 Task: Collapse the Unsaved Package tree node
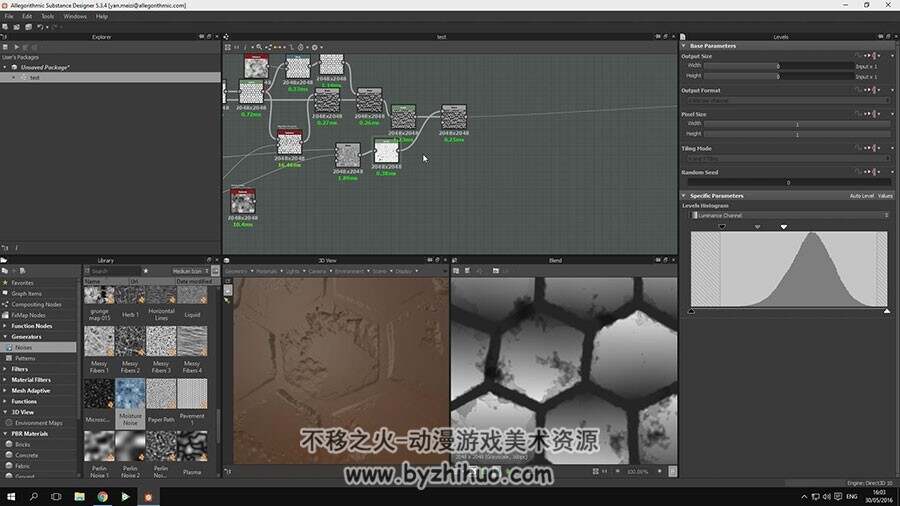(x=5, y=67)
